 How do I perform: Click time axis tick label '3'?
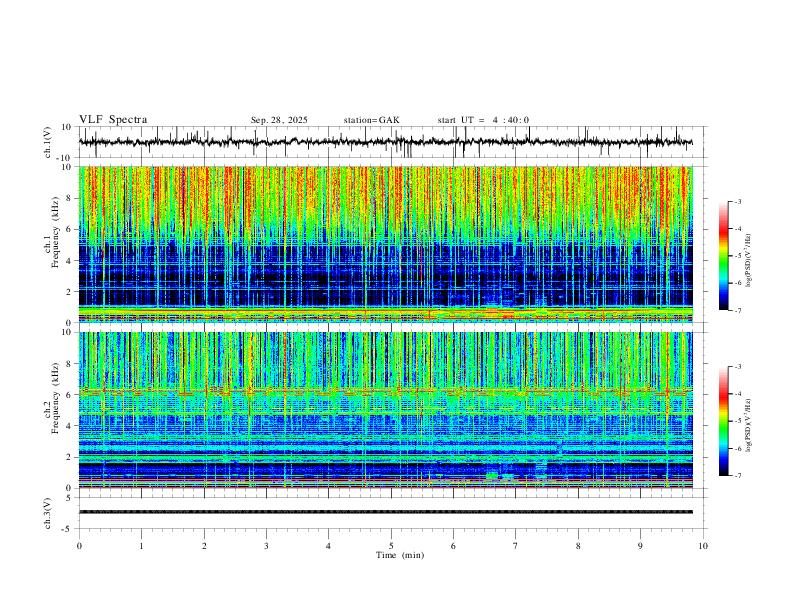click(266, 546)
